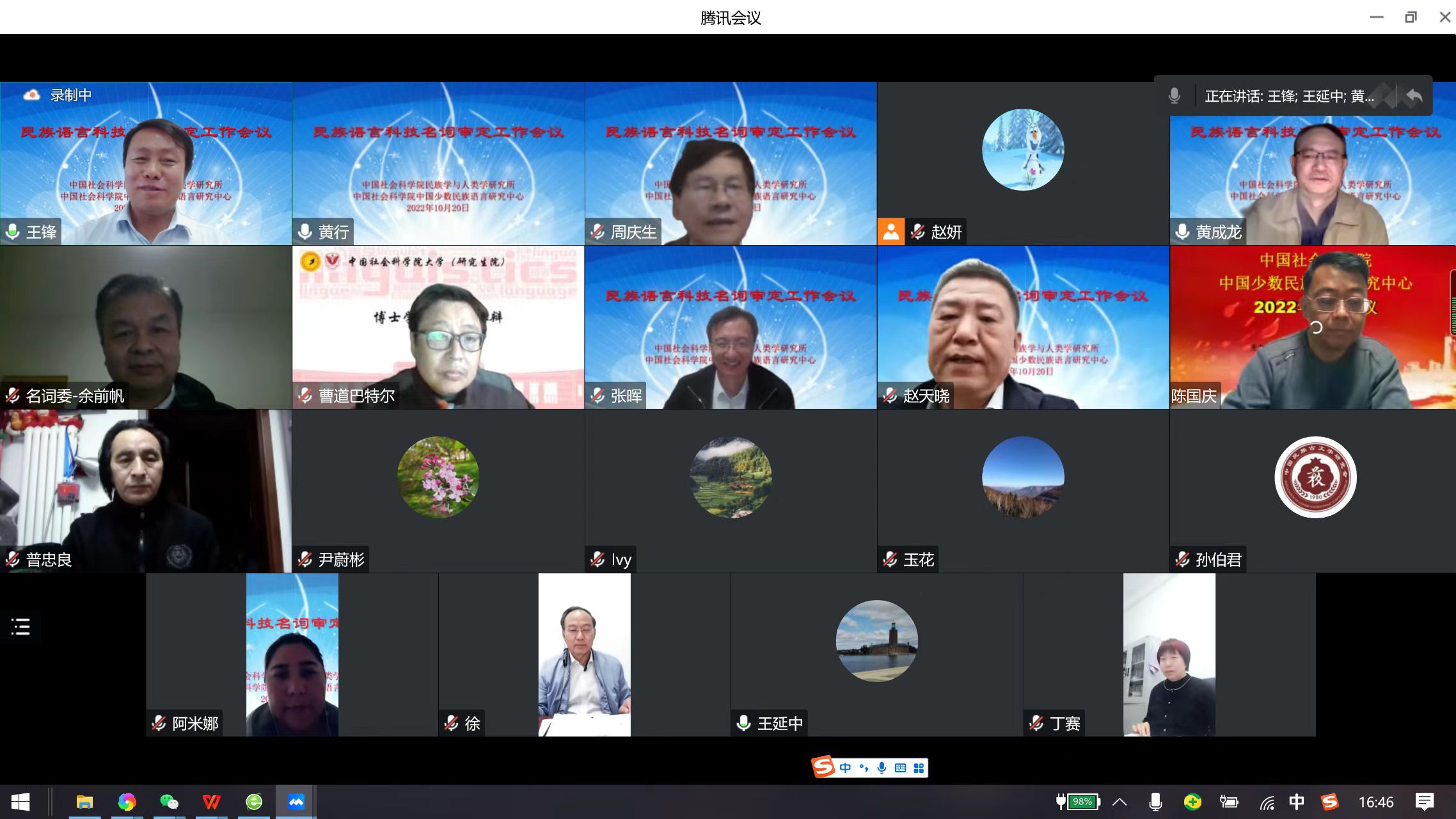Toggle Sogou Chinese/English input mode
Screen dimensions: 1456x819
point(845,768)
